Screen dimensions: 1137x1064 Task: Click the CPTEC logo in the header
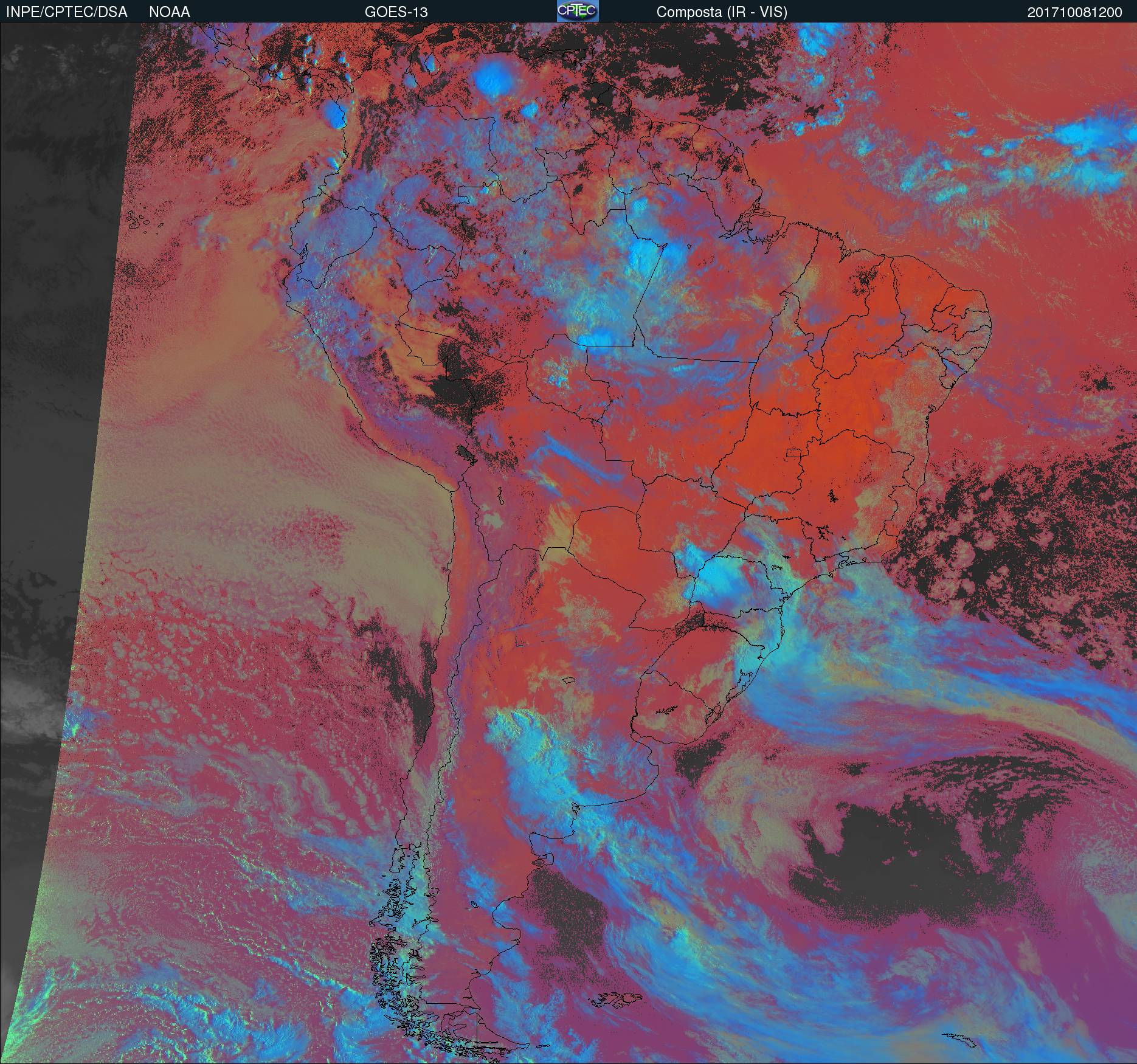tap(578, 12)
